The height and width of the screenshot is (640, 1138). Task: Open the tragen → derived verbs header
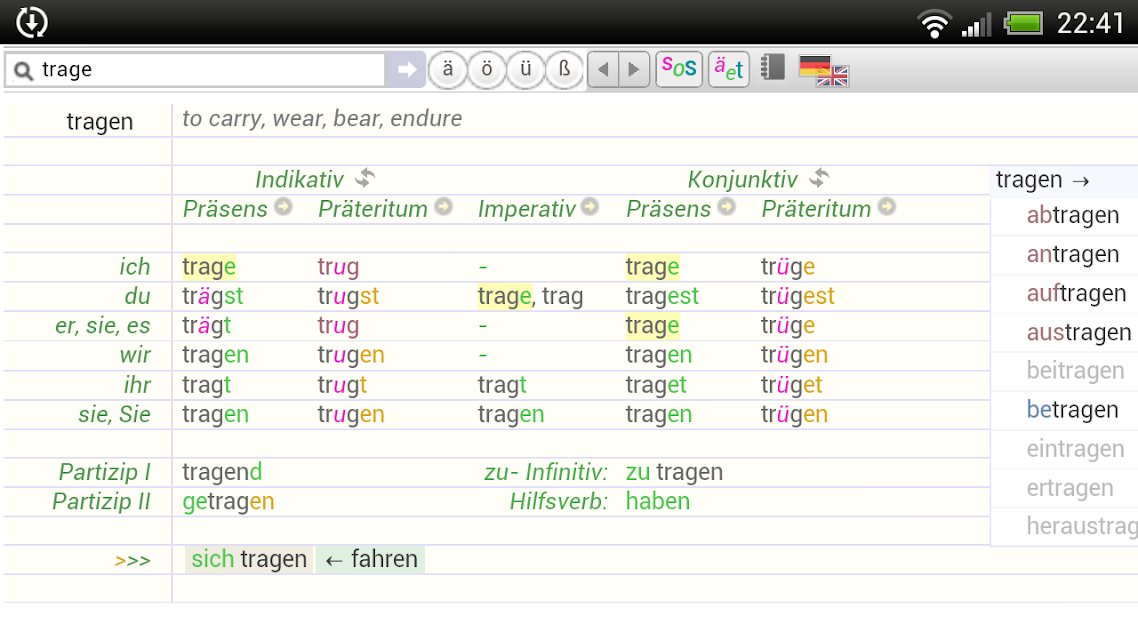1042,179
